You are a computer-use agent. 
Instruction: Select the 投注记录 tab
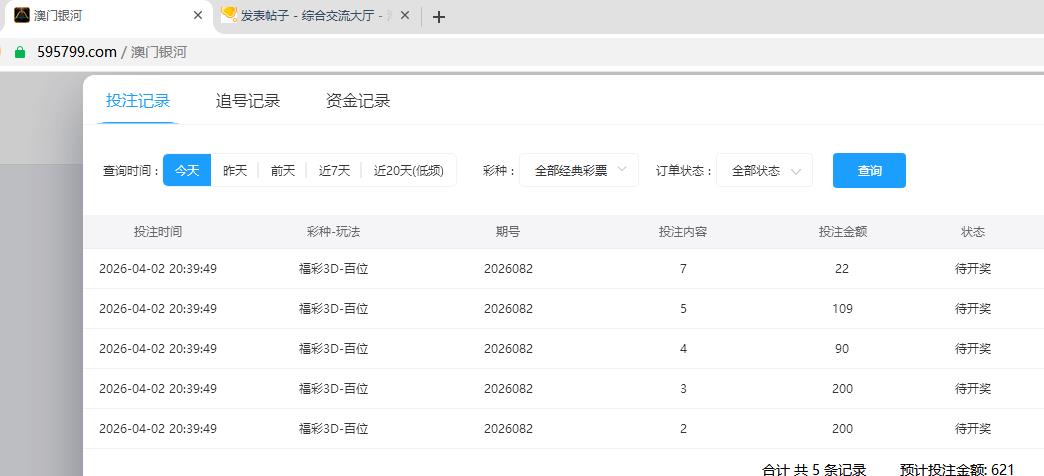pyautogui.click(x=138, y=101)
